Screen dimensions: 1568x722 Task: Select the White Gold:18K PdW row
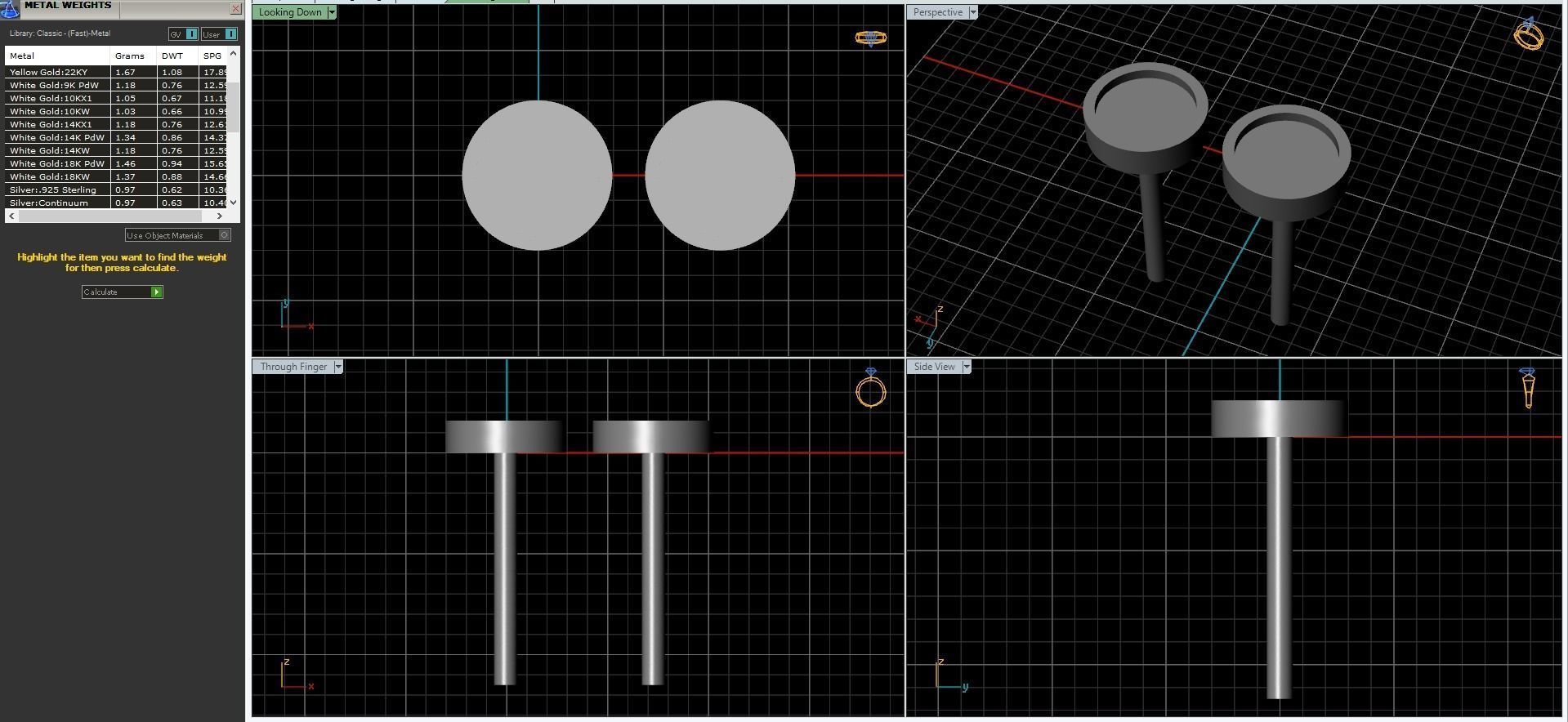coord(117,163)
